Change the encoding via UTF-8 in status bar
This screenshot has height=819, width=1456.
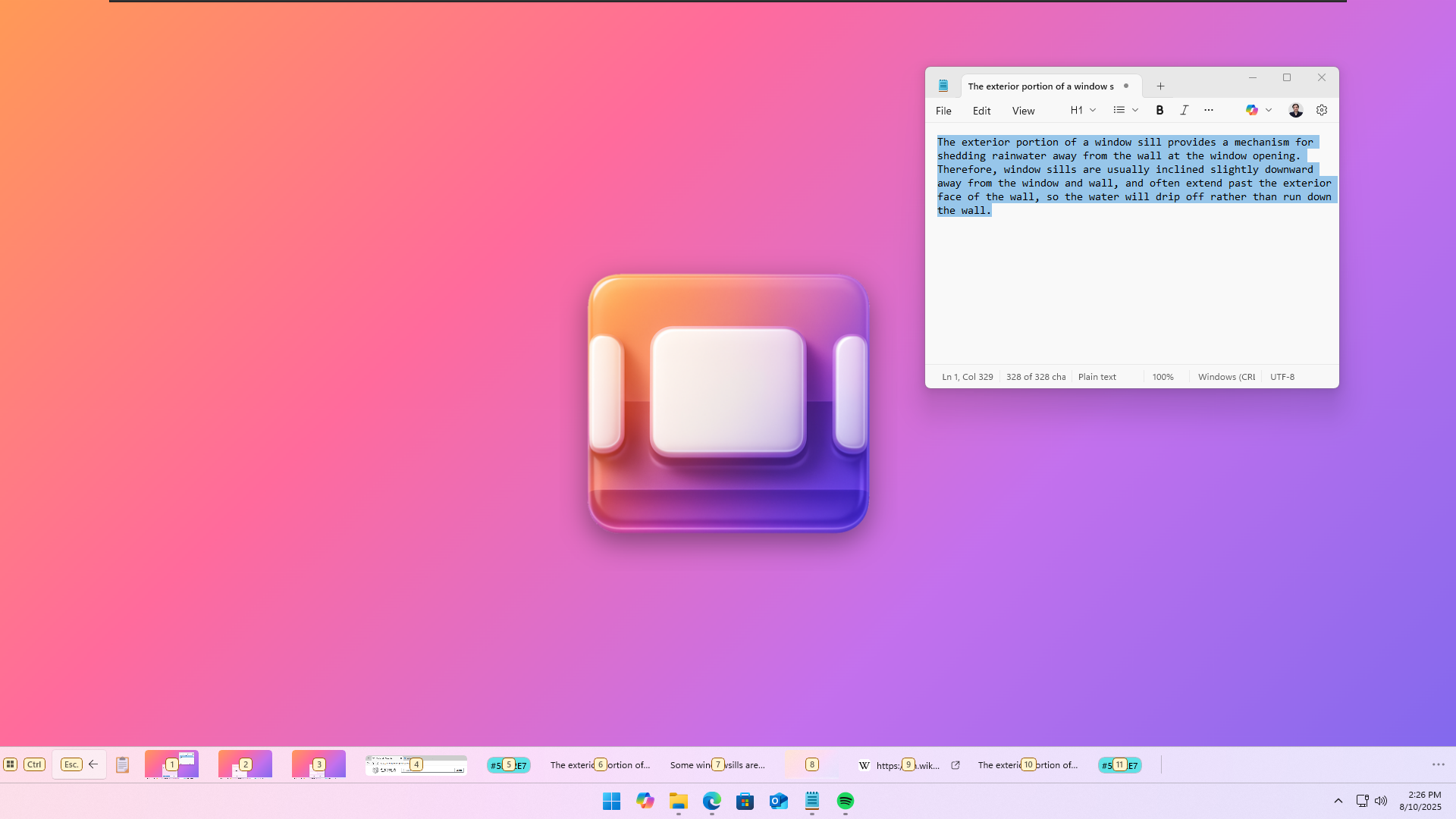coord(1282,376)
